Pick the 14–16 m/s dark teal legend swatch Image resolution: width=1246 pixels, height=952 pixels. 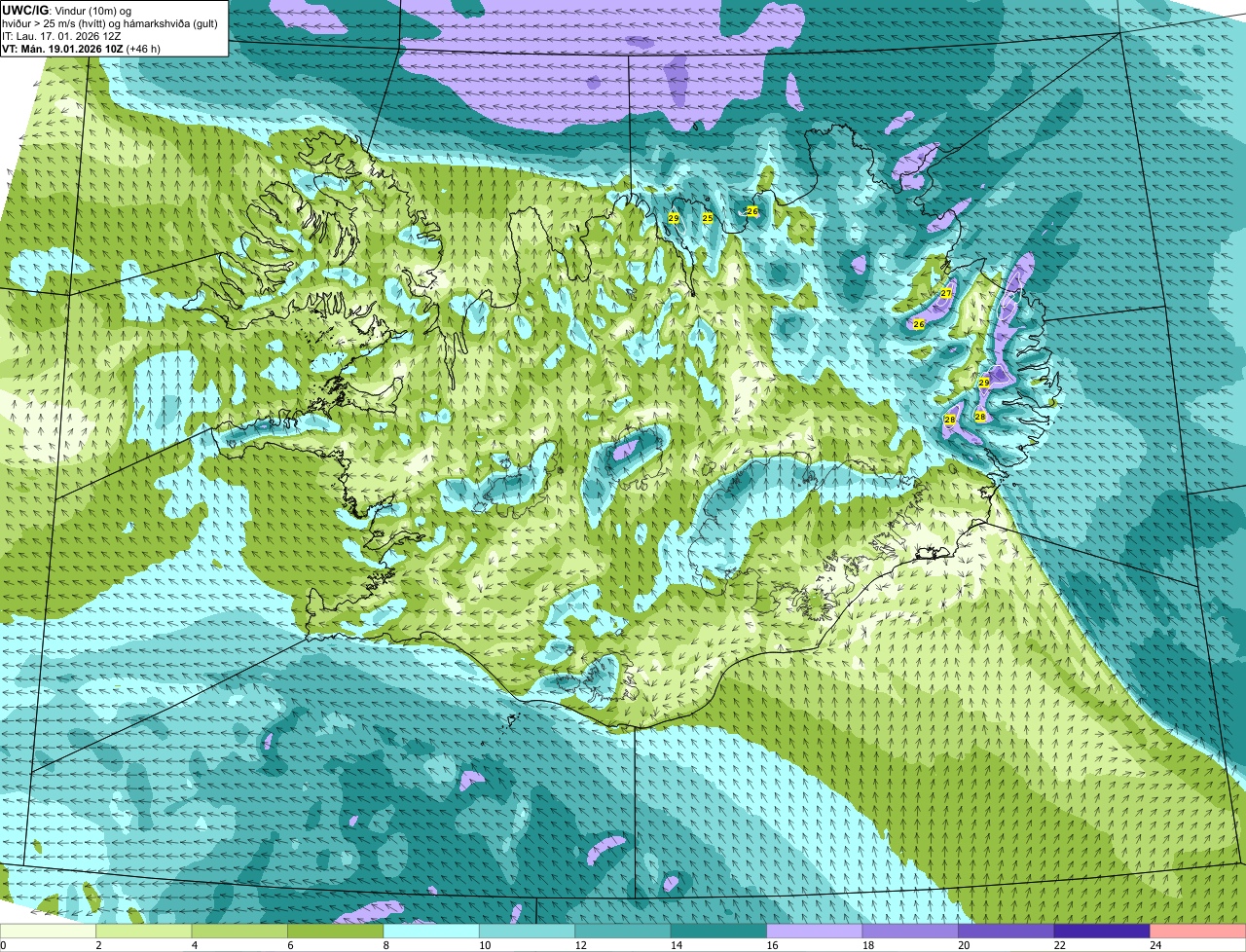719,931
